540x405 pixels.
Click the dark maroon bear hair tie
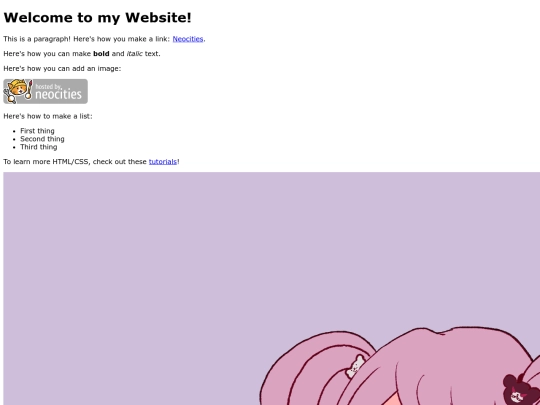click(520, 389)
